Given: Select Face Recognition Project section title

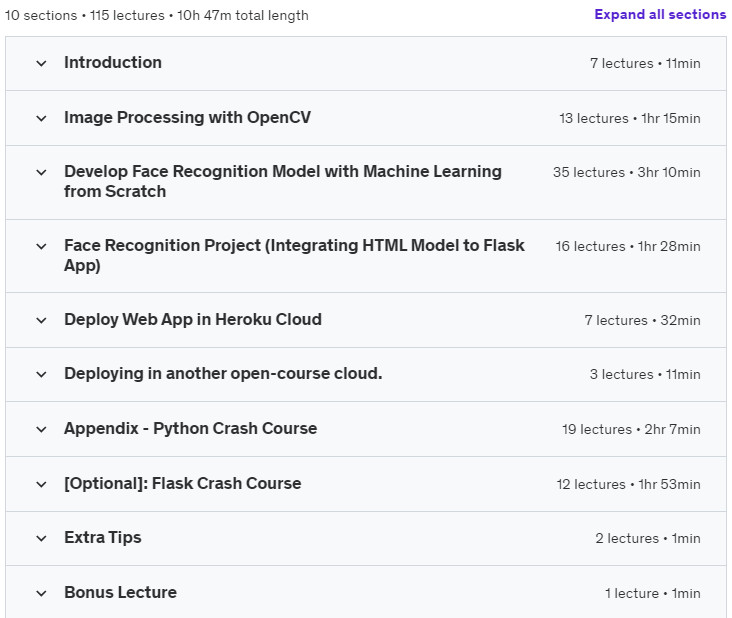Looking at the screenshot, I should click(294, 255).
